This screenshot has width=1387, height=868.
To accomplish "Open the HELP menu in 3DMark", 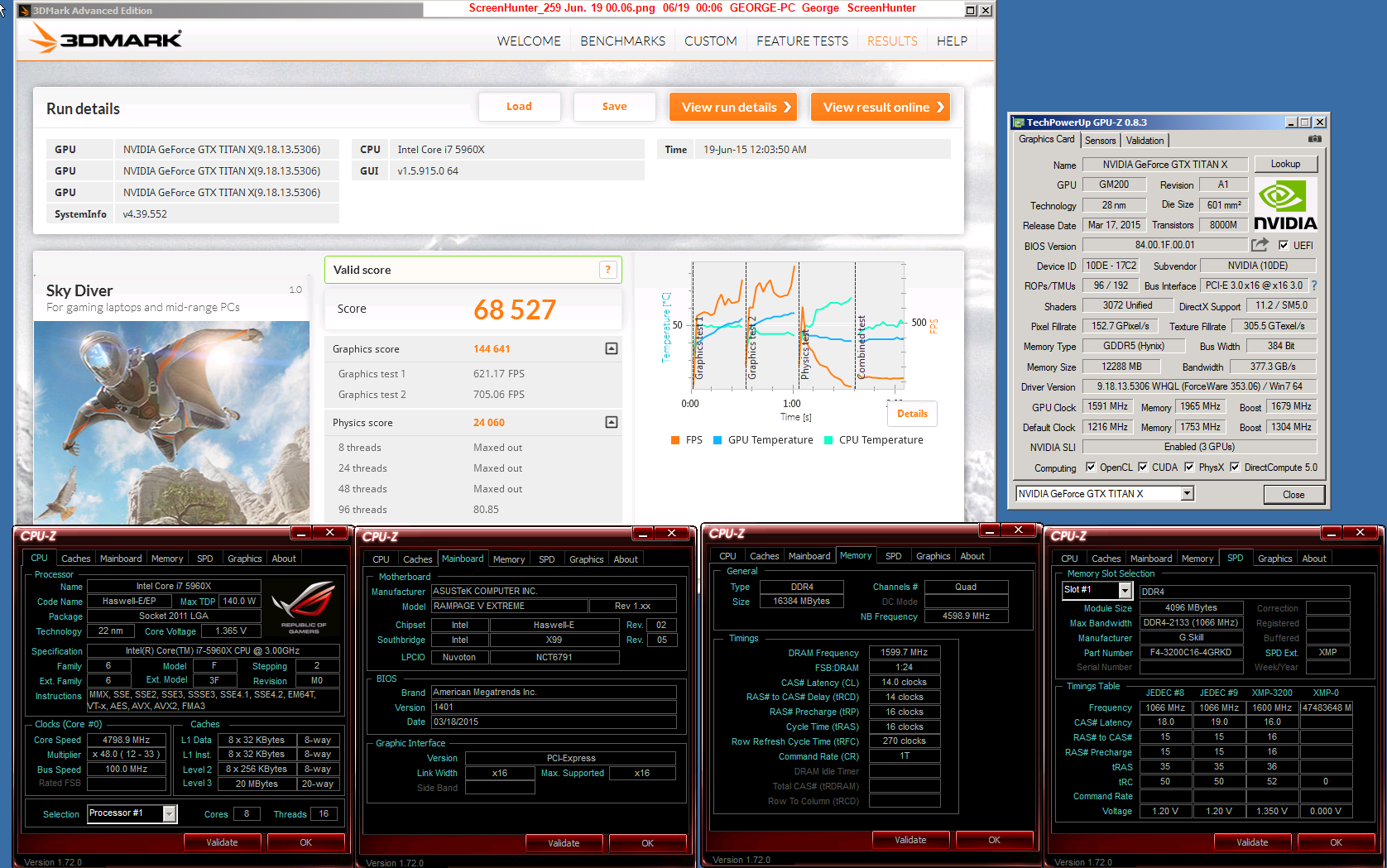I will (952, 41).
